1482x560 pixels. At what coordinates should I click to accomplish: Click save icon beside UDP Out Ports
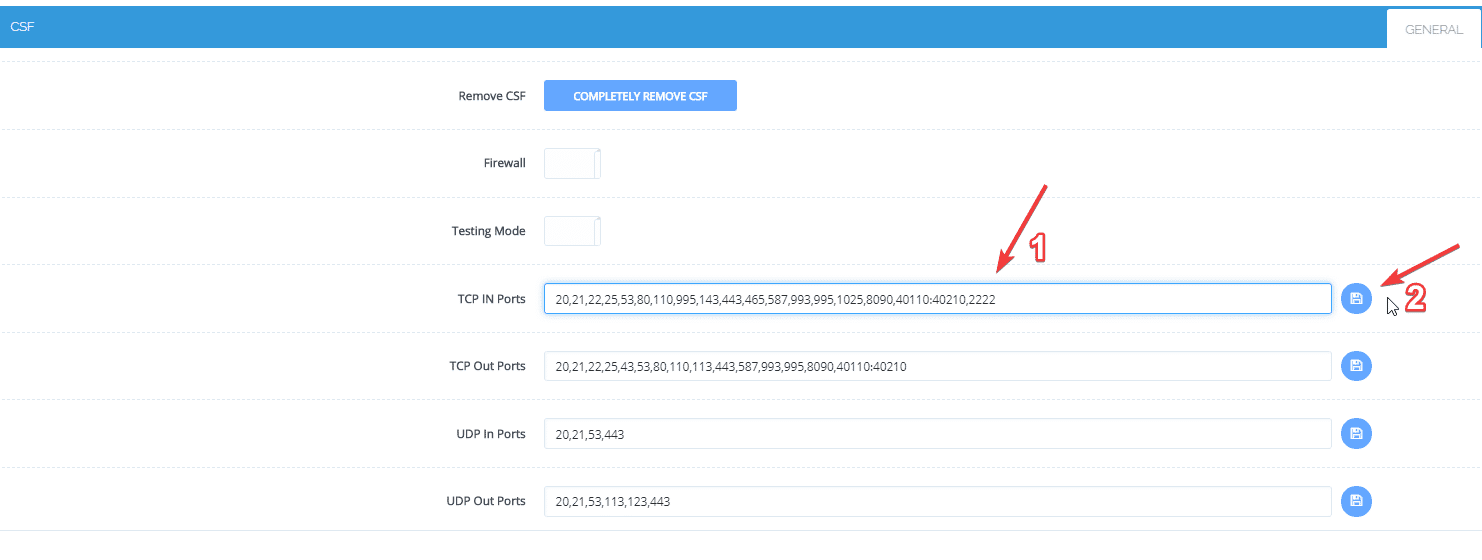point(1356,501)
